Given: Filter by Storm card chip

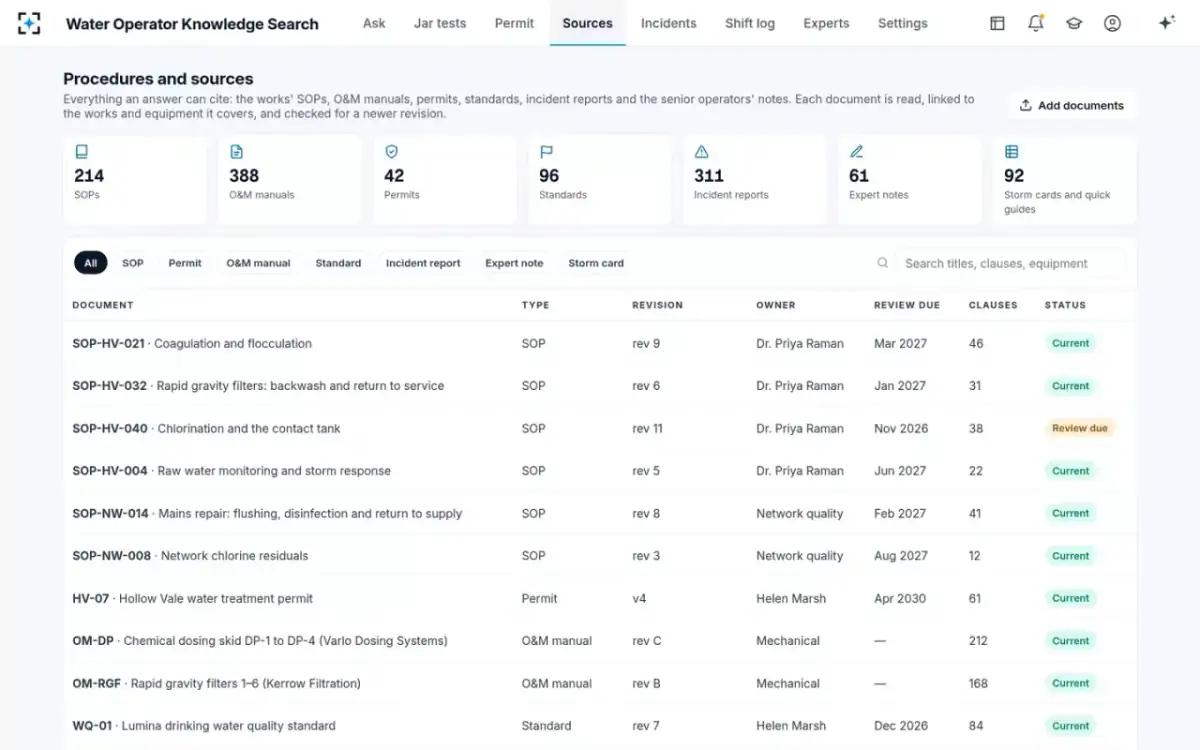Looking at the screenshot, I should coord(596,263).
